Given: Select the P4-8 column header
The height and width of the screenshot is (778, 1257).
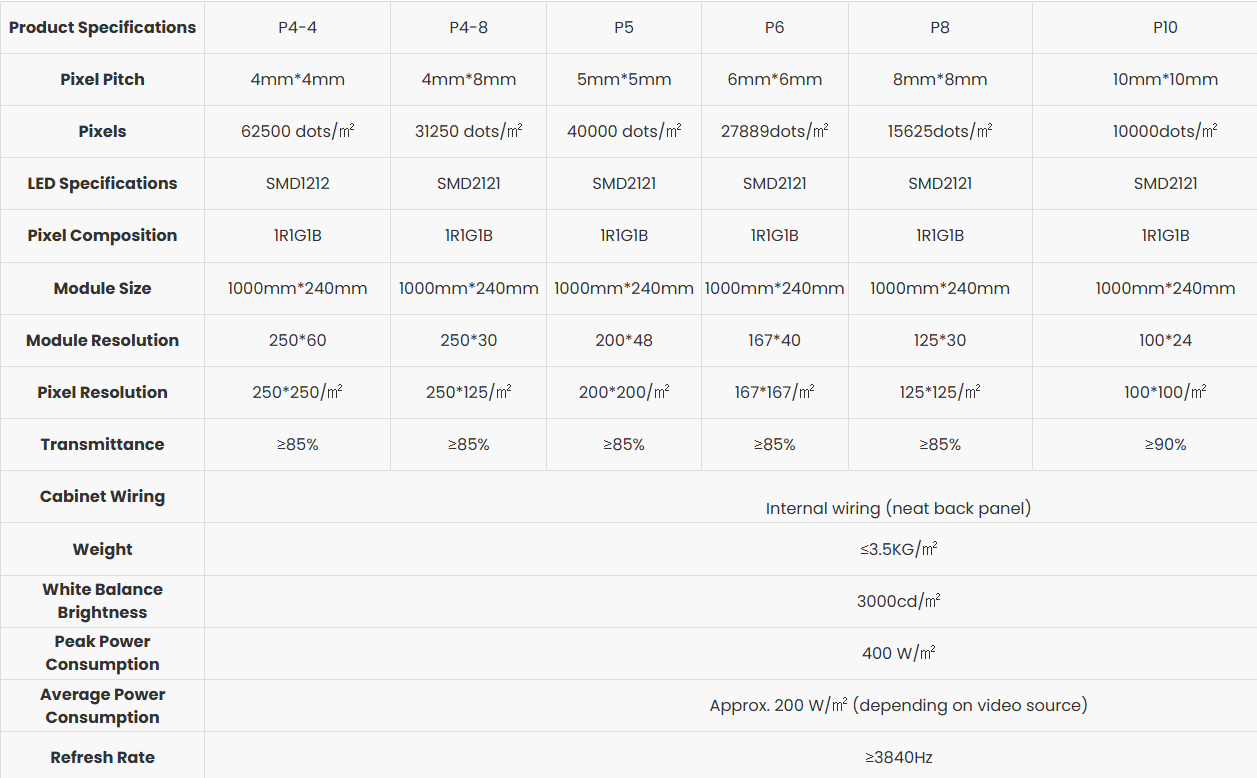Looking at the screenshot, I should [x=468, y=27].
